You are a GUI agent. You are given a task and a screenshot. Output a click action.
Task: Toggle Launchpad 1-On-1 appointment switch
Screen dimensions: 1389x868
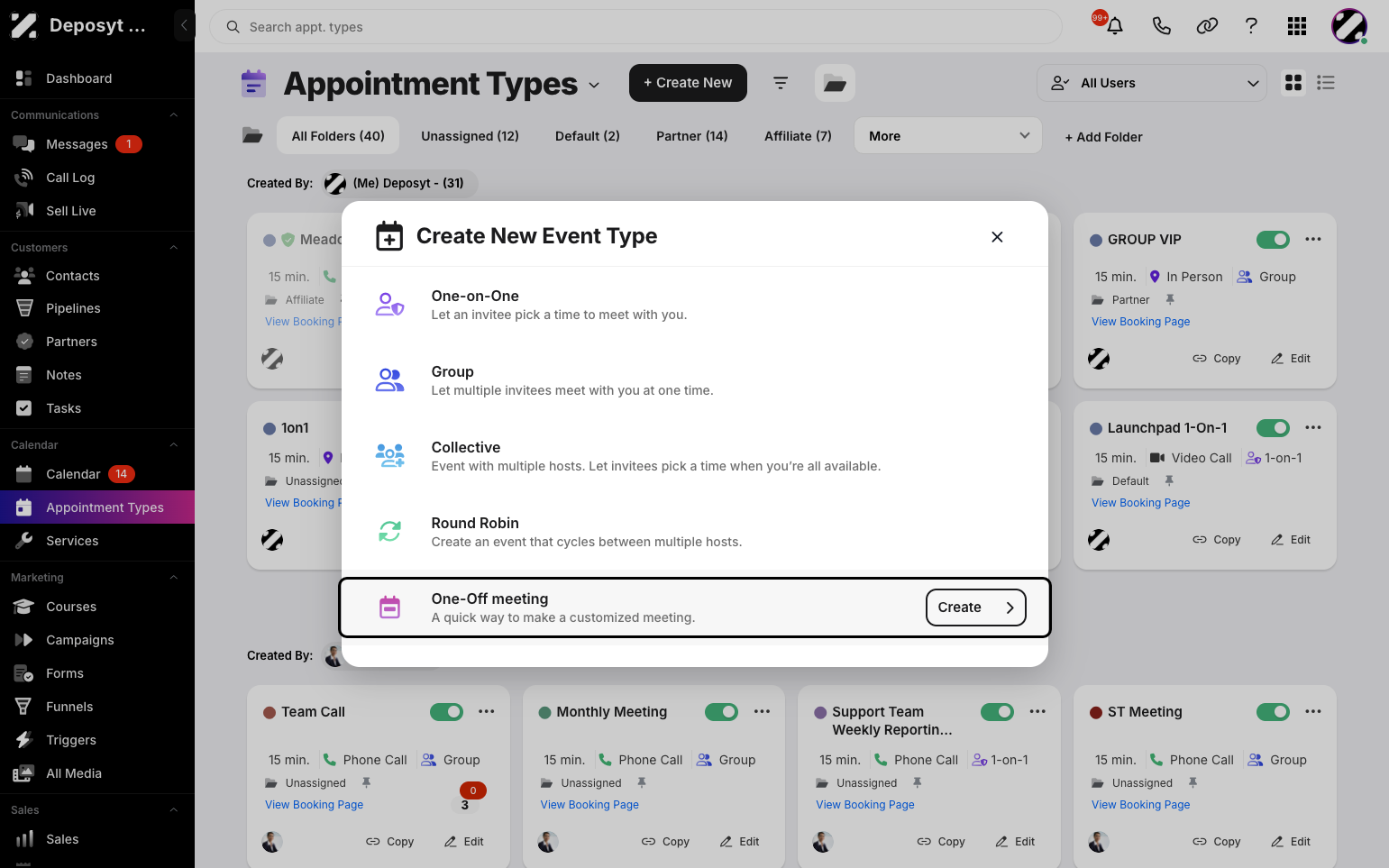[1273, 428]
